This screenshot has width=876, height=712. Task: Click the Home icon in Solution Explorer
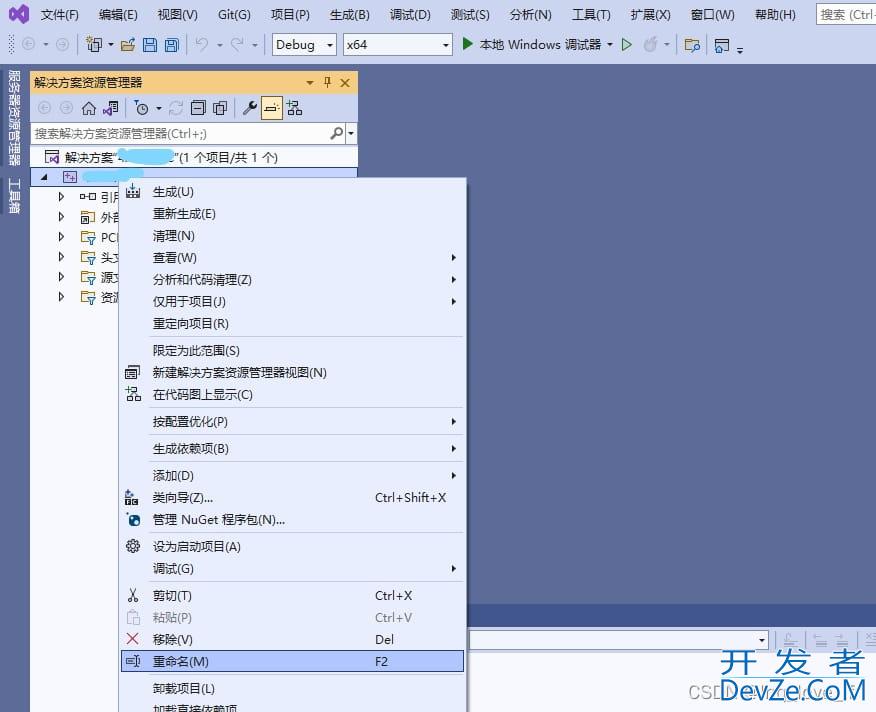pyautogui.click(x=89, y=108)
